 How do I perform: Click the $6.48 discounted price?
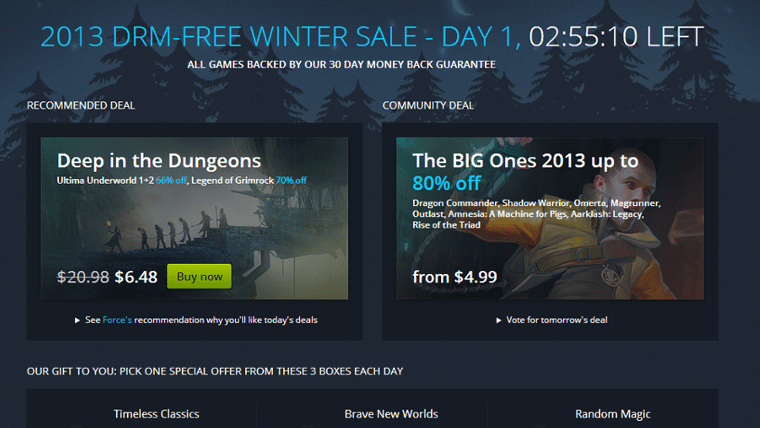tap(136, 277)
